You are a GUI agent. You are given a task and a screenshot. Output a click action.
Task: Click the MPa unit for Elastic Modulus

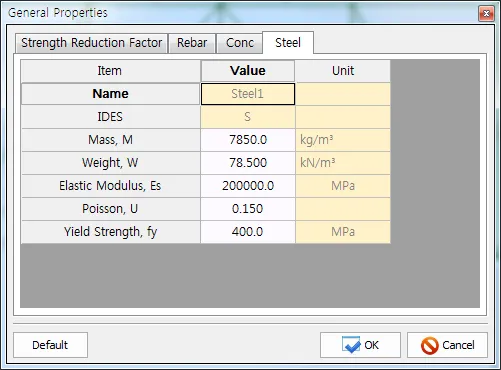coord(343,186)
